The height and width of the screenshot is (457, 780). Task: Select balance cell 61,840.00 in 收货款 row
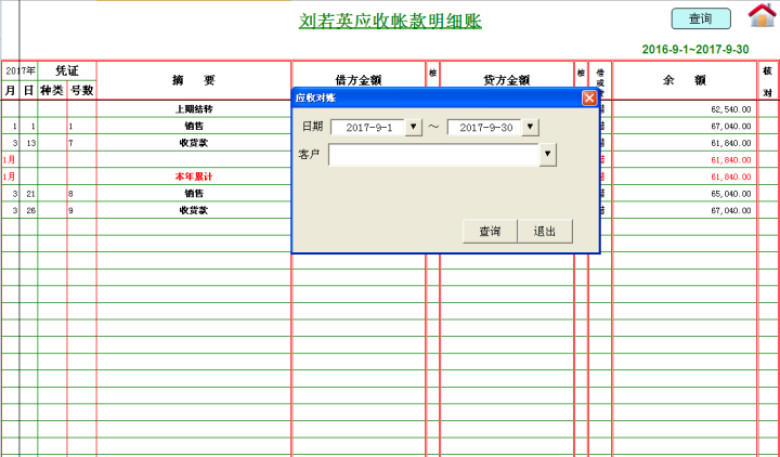(684, 143)
